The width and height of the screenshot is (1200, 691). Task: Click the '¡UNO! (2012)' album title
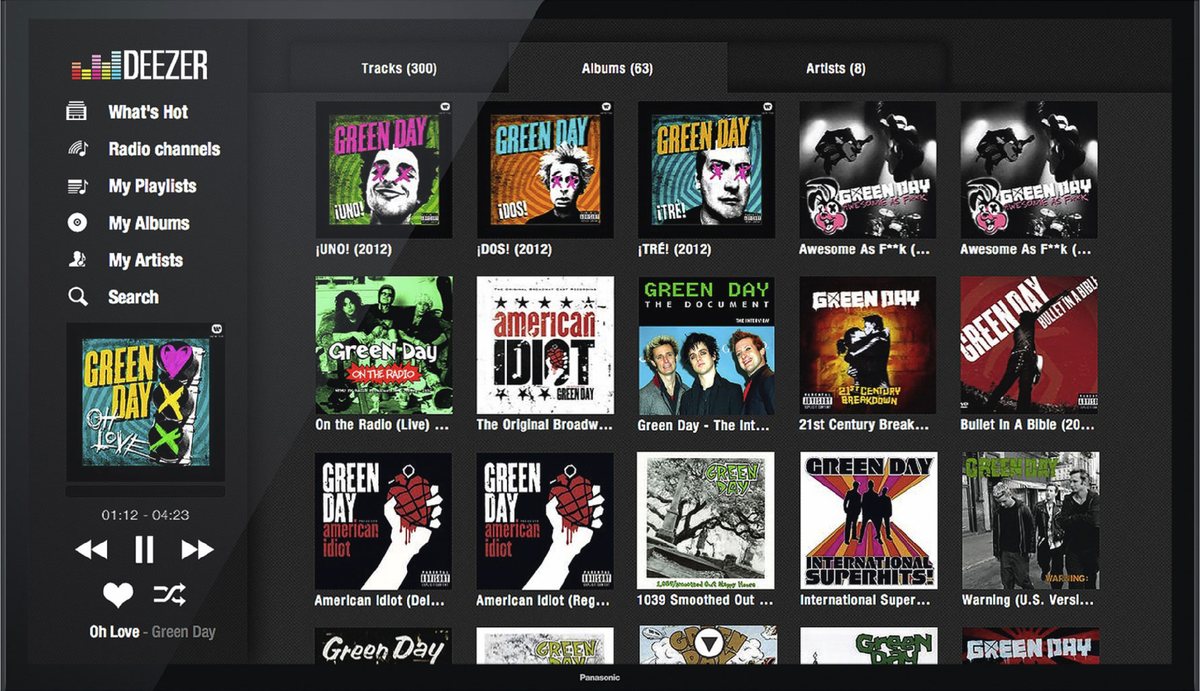(353, 249)
